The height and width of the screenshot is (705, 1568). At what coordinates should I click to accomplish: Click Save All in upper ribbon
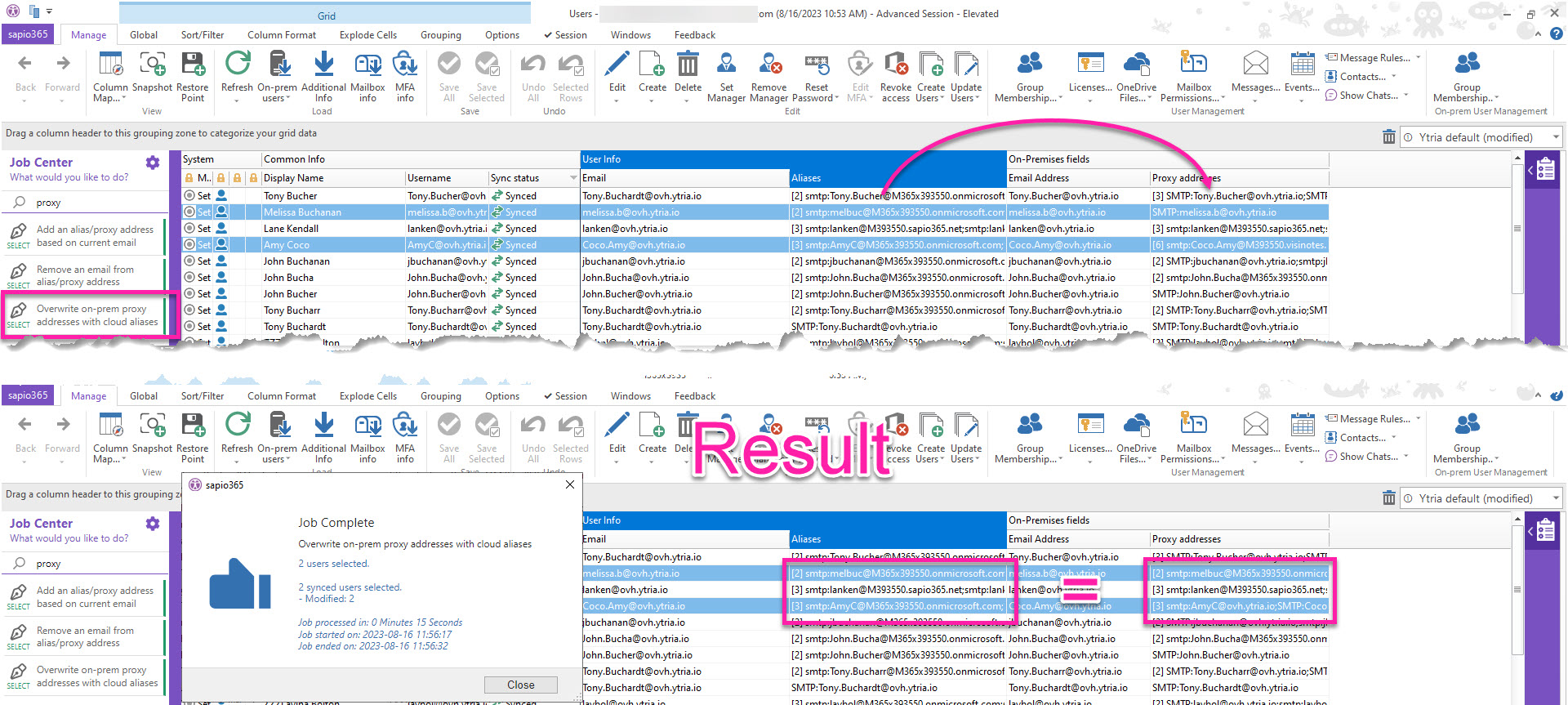click(x=449, y=76)
